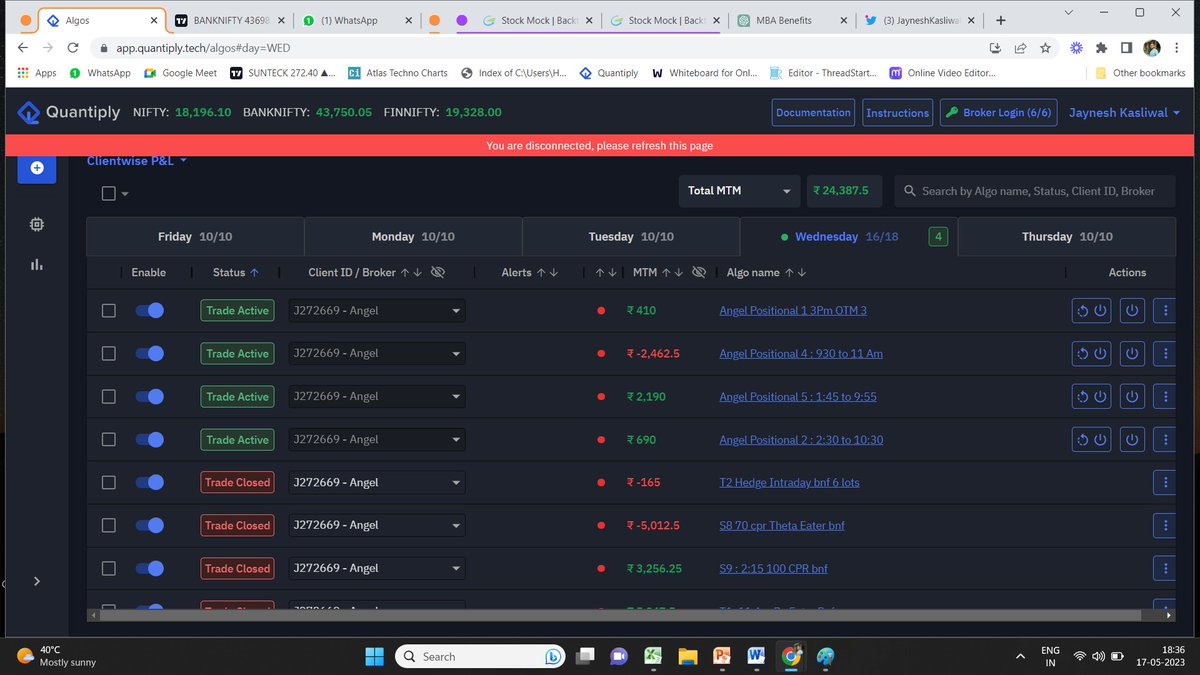Open client dropdown for S8 70 cpr Theta Eater row

pyautogui.click(x=377, y=525)
